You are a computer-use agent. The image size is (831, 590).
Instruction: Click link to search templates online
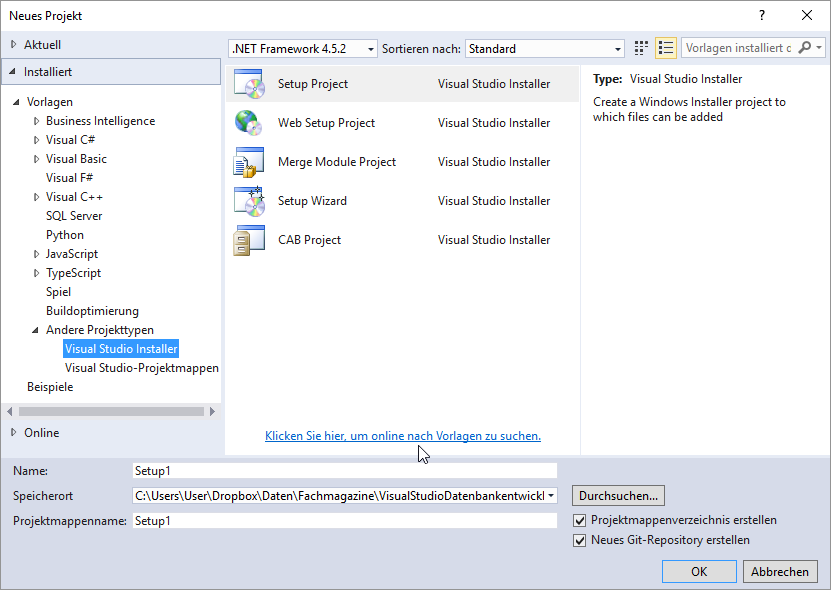pos(402,436)
